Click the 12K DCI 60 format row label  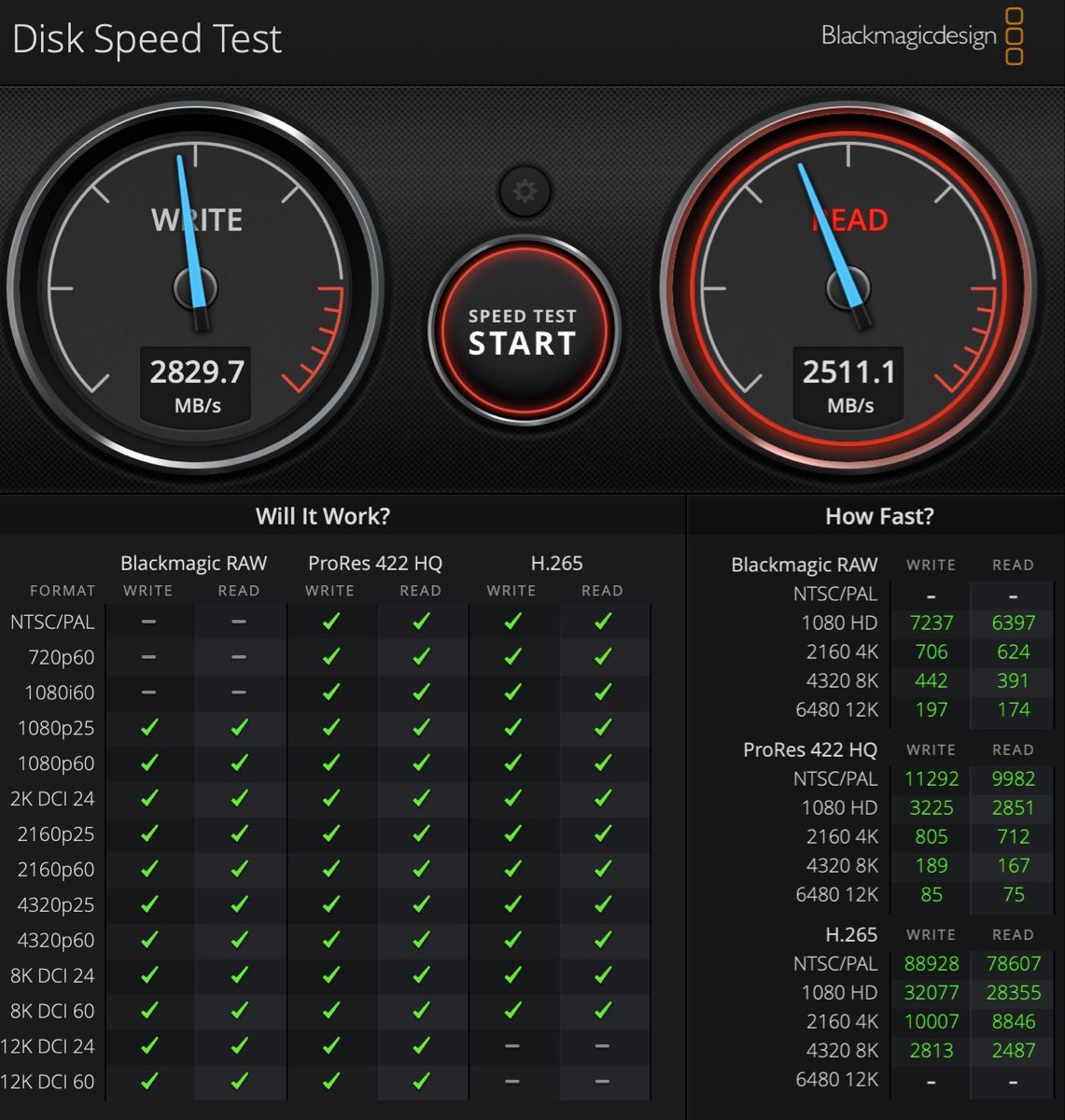click(48, 1083)
